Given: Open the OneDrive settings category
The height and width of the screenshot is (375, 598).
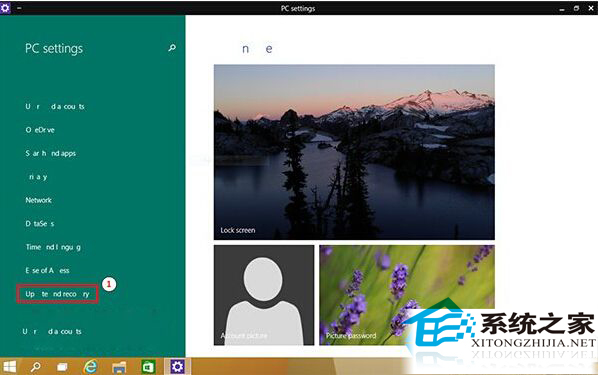Looking at the screenshot, I should tap(40, 130).
